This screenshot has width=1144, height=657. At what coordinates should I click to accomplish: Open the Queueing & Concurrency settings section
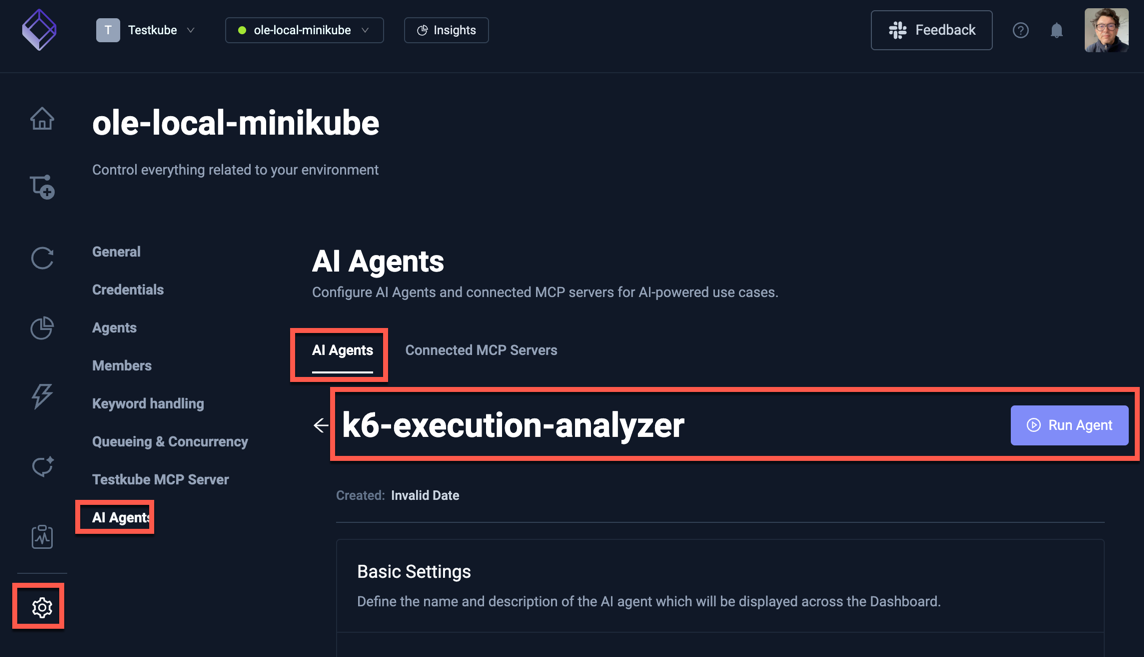[170, 441]
